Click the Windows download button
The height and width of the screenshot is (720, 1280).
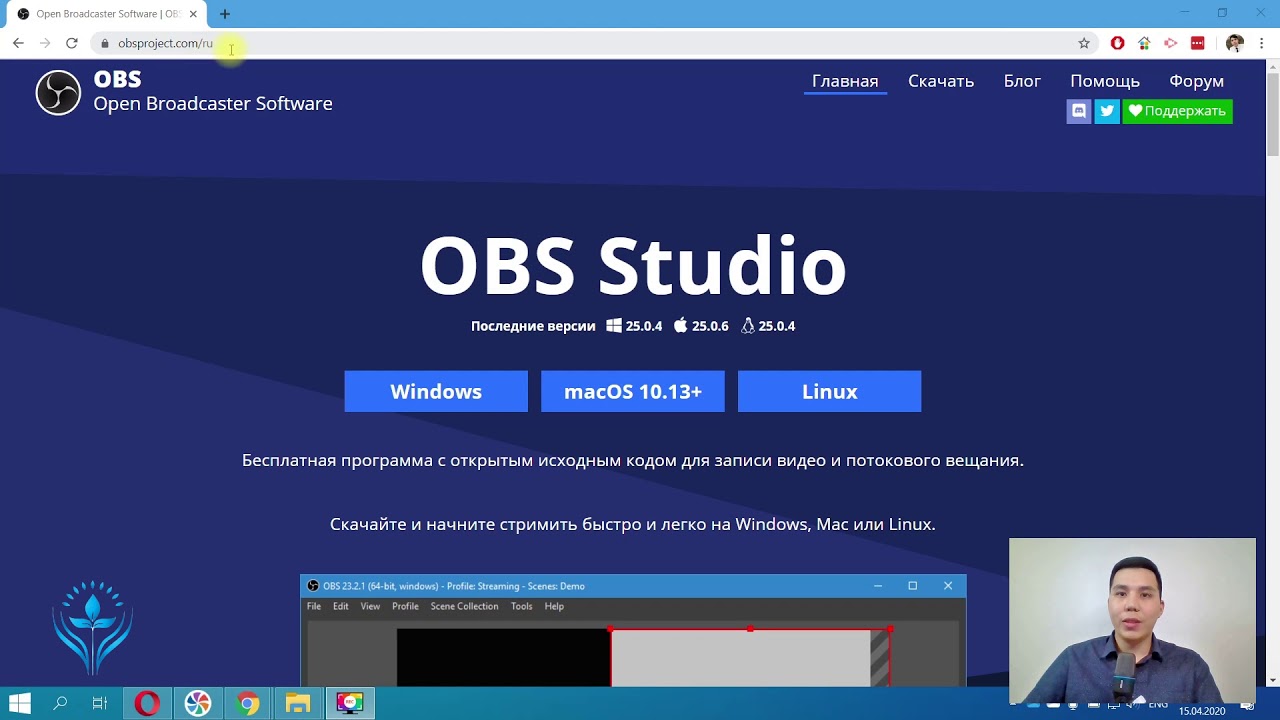[x=436, y=391]
